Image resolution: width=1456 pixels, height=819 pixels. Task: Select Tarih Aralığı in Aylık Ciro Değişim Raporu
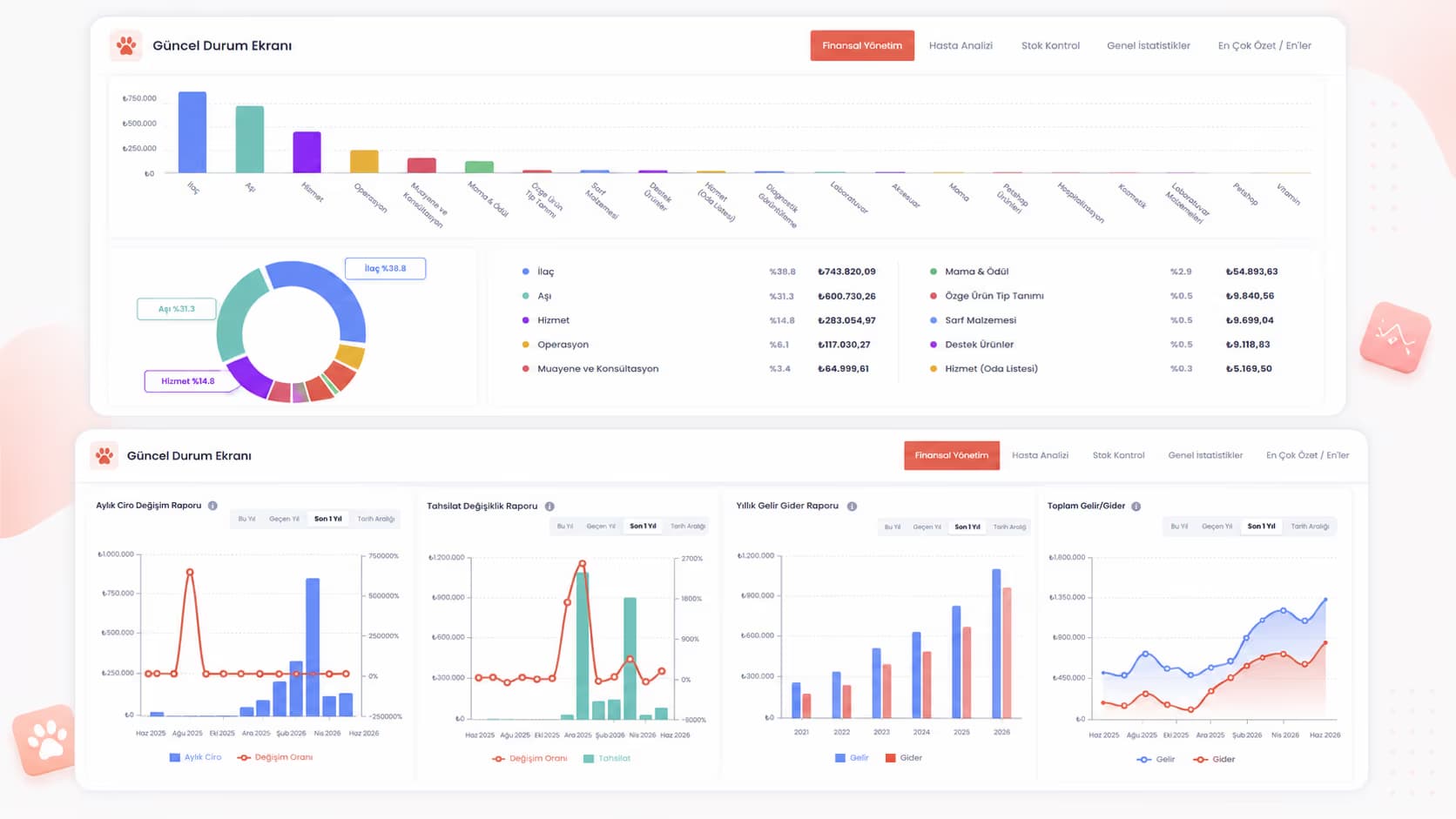(x=376, y=519)
